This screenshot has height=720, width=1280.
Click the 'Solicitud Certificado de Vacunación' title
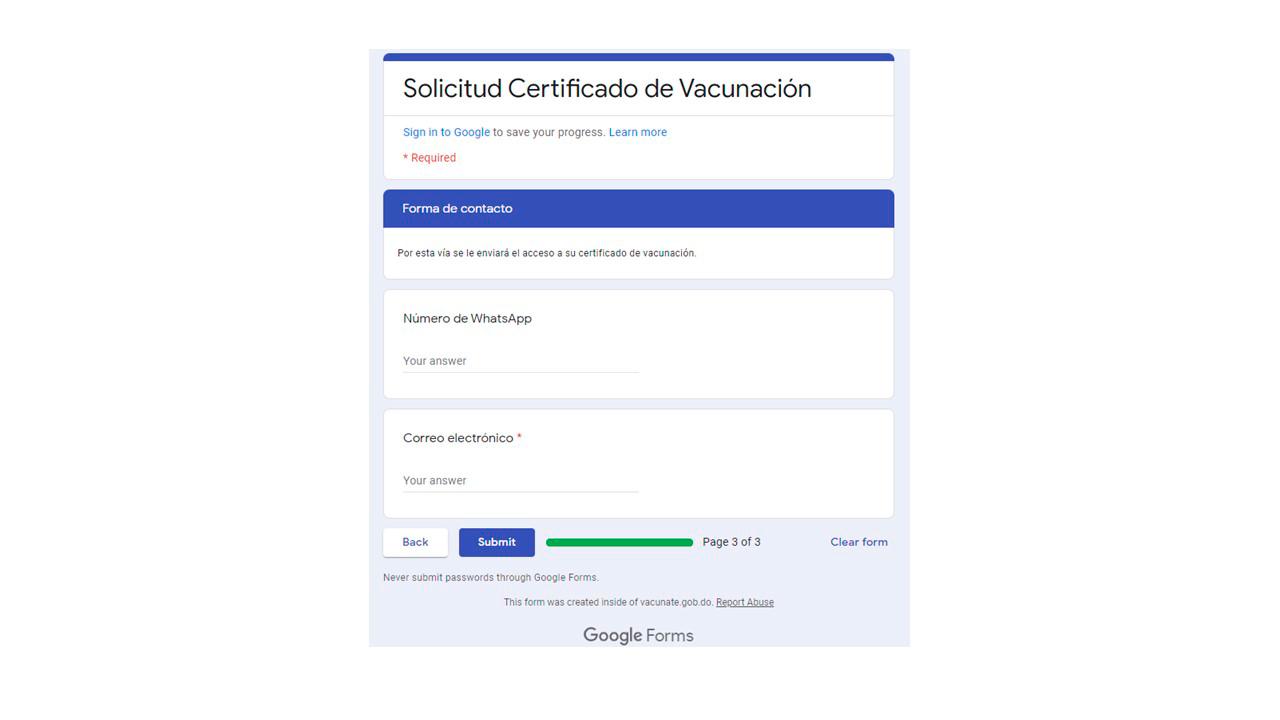[x=606, y=88]
